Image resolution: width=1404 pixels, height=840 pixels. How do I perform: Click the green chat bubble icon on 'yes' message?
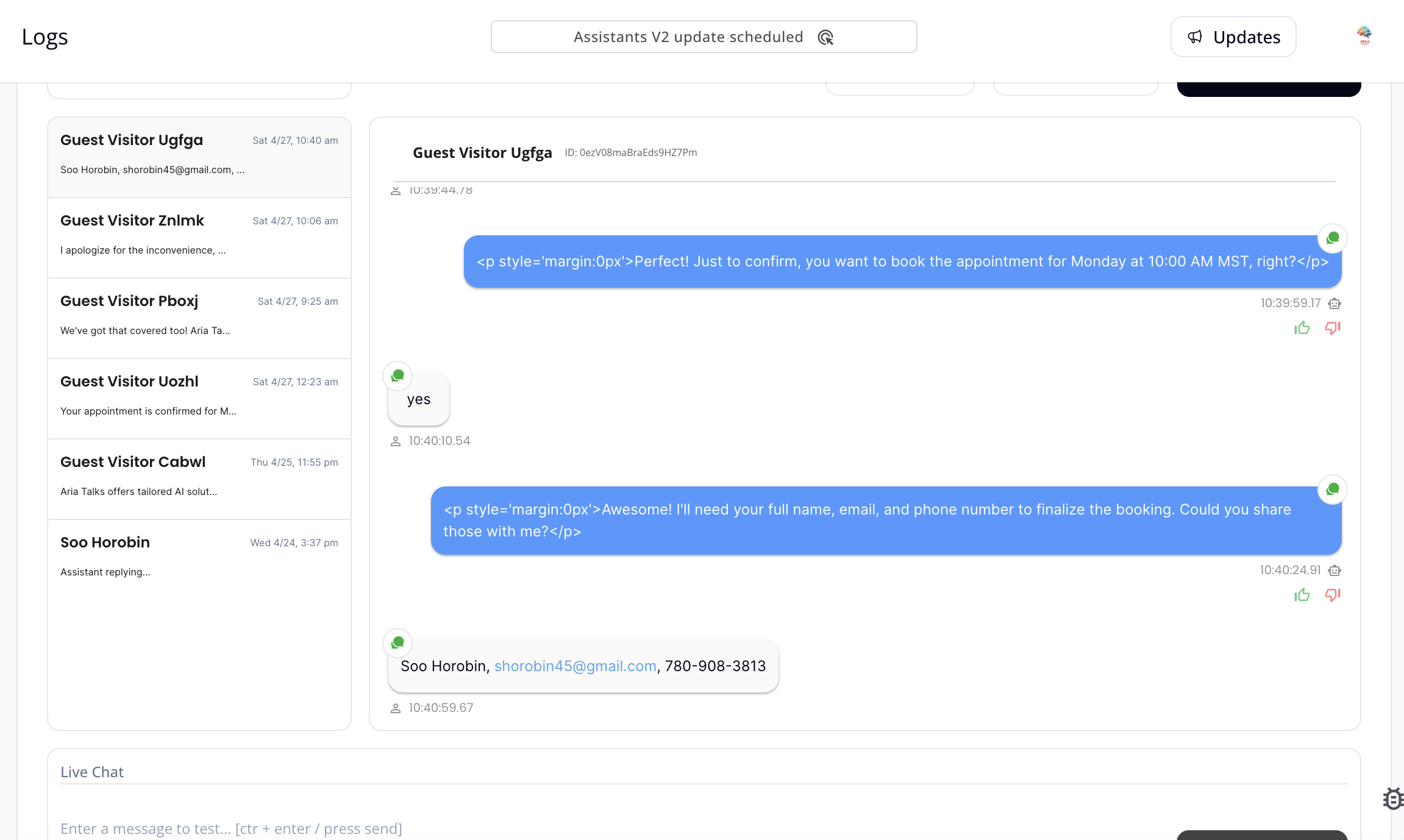click(397, 376)
